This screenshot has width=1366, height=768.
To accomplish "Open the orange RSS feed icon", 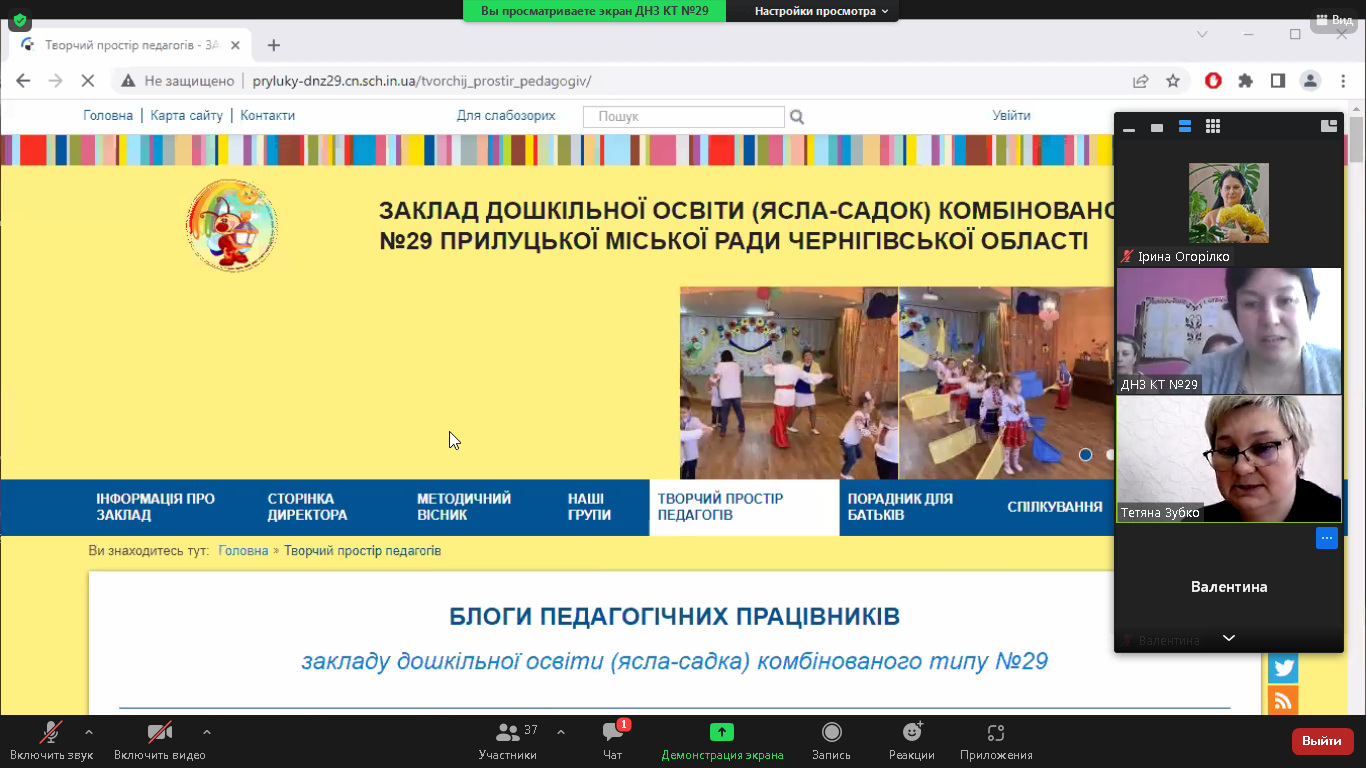I will point(1283,701).
